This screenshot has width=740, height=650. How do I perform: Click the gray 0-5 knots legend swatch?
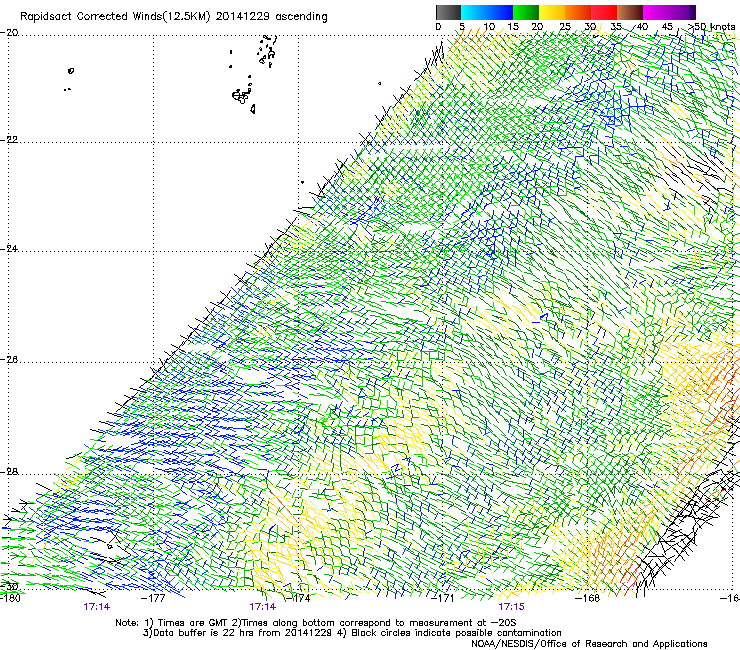pyautogui.click(x=448, y=12)
